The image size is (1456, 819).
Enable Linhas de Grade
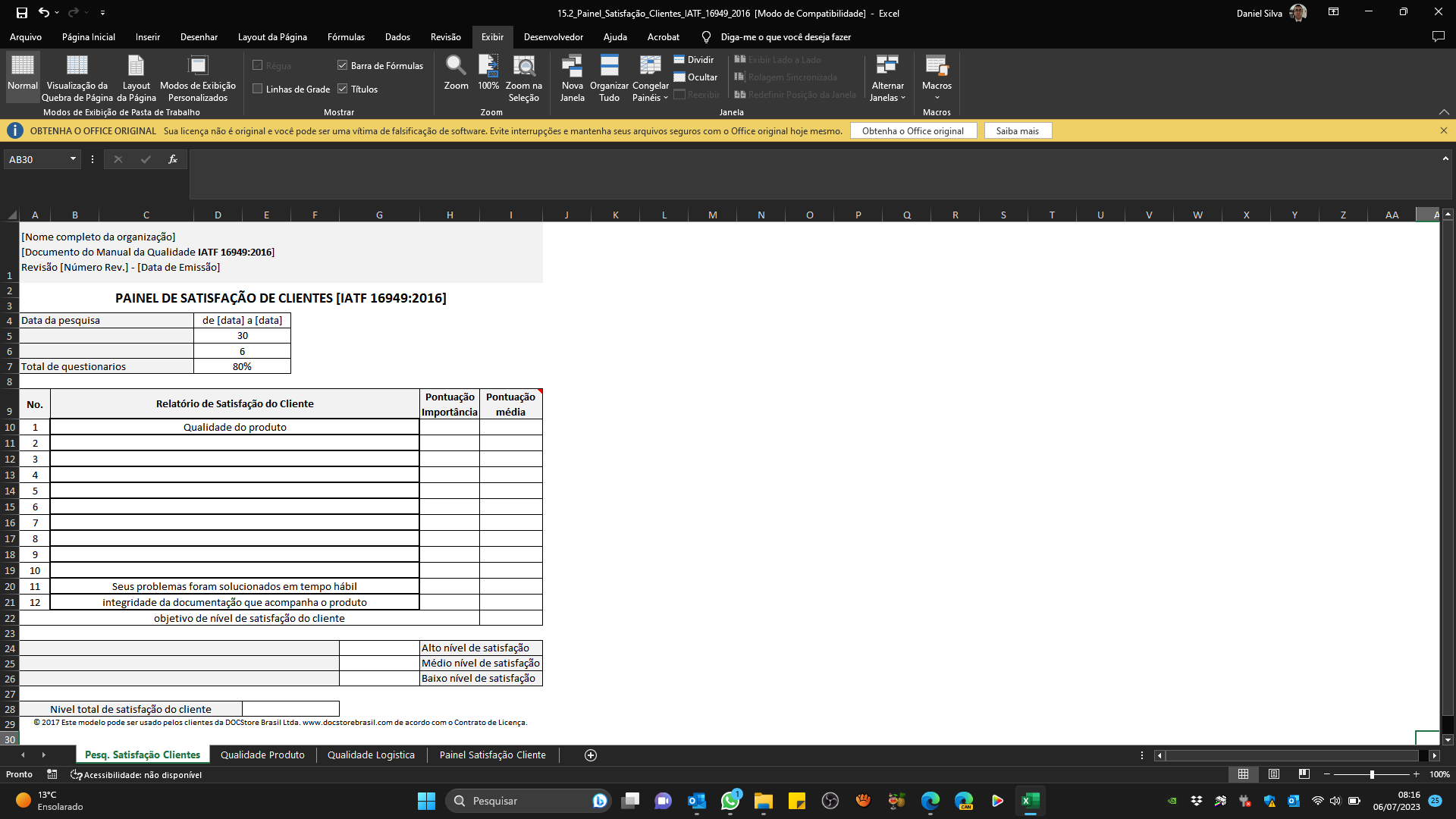258,89
